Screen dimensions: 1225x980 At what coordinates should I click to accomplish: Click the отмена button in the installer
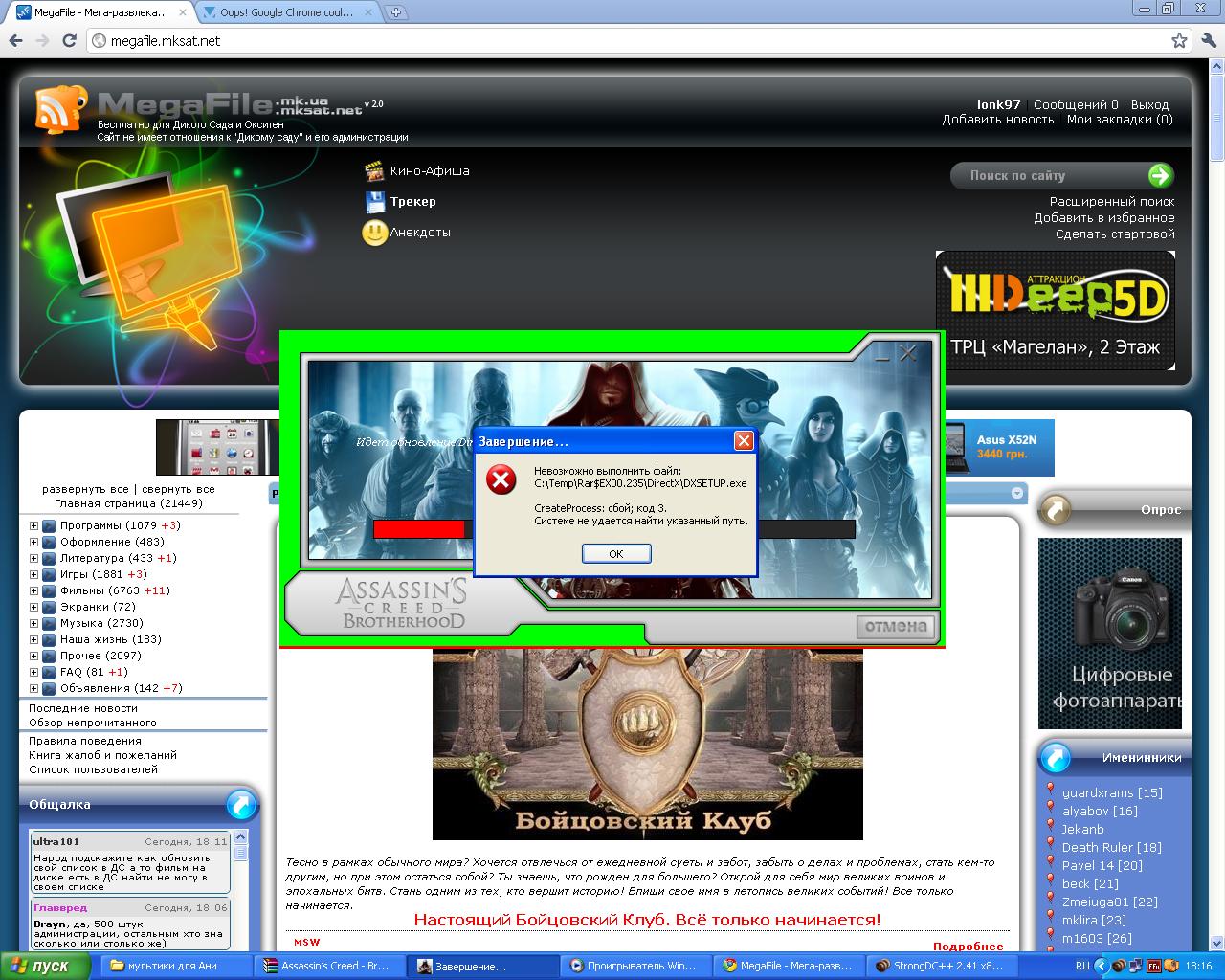[x=896, y=627]
